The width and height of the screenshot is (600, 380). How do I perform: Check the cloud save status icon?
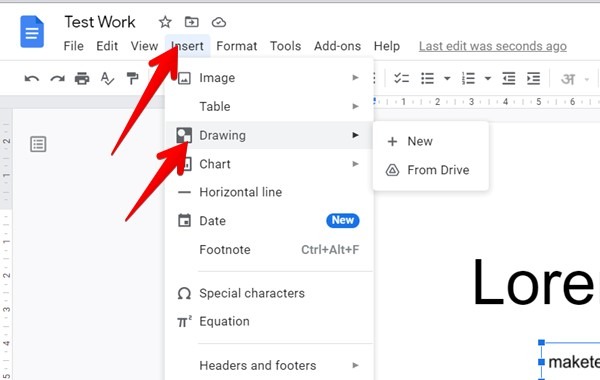tap(218, 23)
